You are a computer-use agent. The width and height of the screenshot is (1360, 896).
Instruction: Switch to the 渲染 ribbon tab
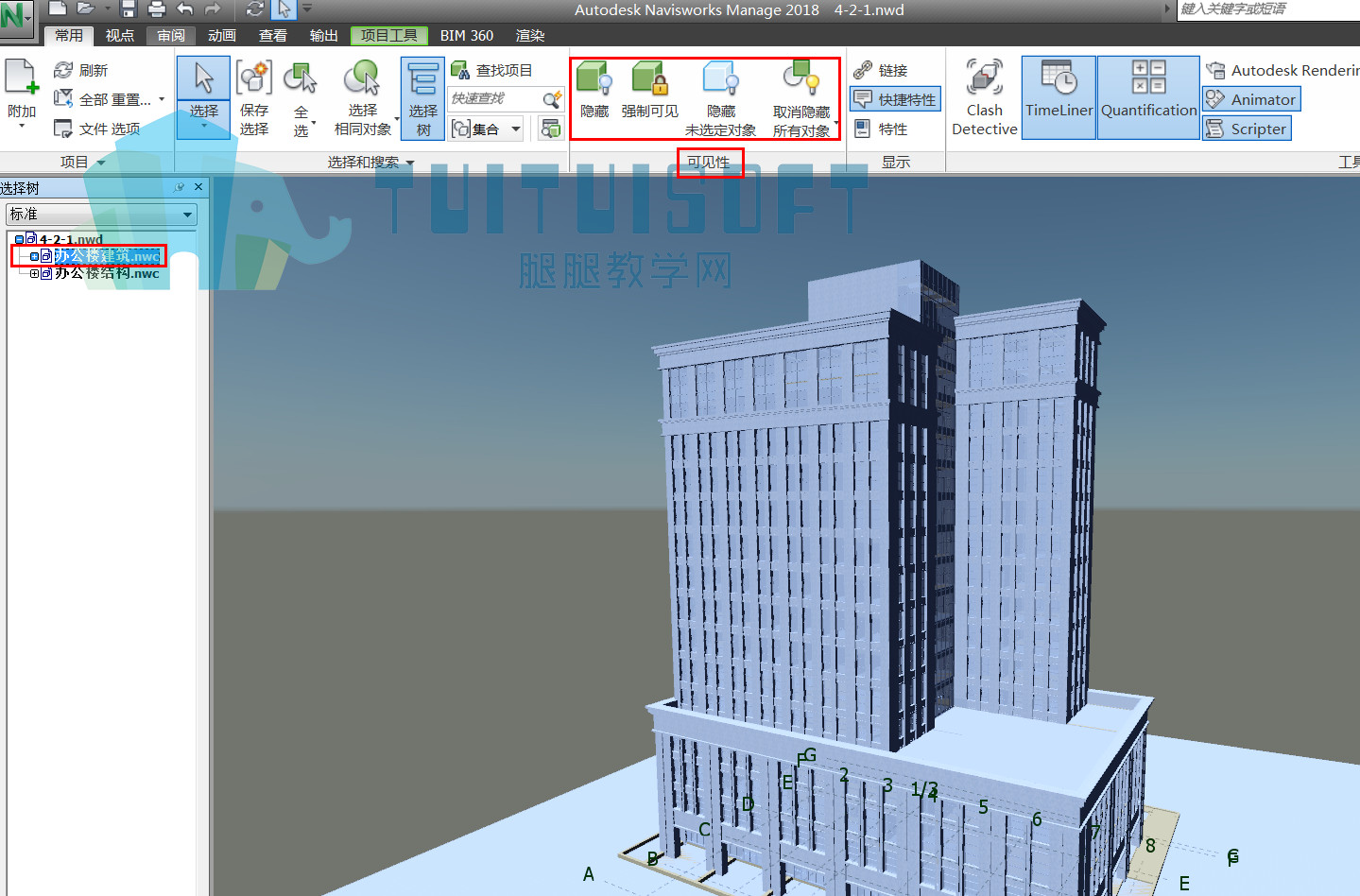(530, 35)
